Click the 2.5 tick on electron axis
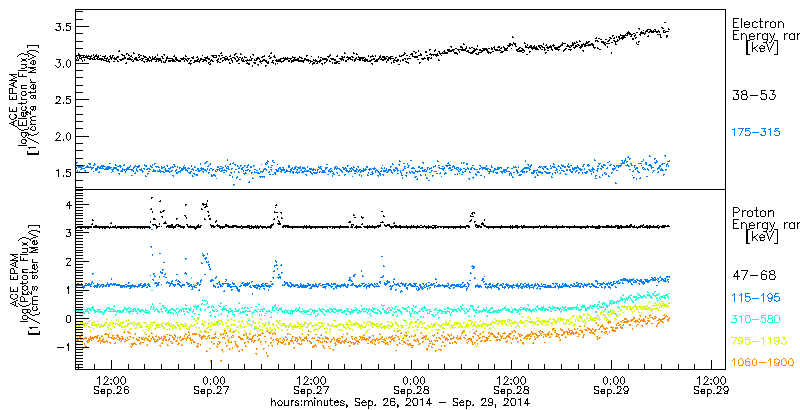This screenshot has width=800, height=410. pyautogui.click(x=61, y=100)
